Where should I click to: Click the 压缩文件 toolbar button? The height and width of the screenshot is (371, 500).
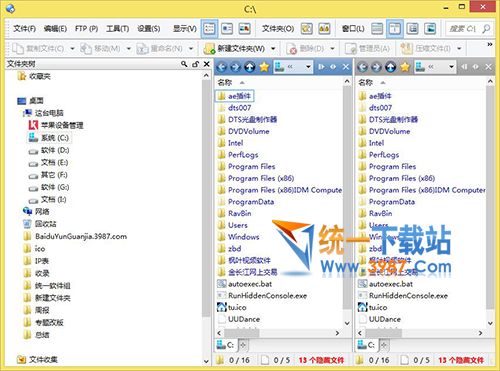426,49
